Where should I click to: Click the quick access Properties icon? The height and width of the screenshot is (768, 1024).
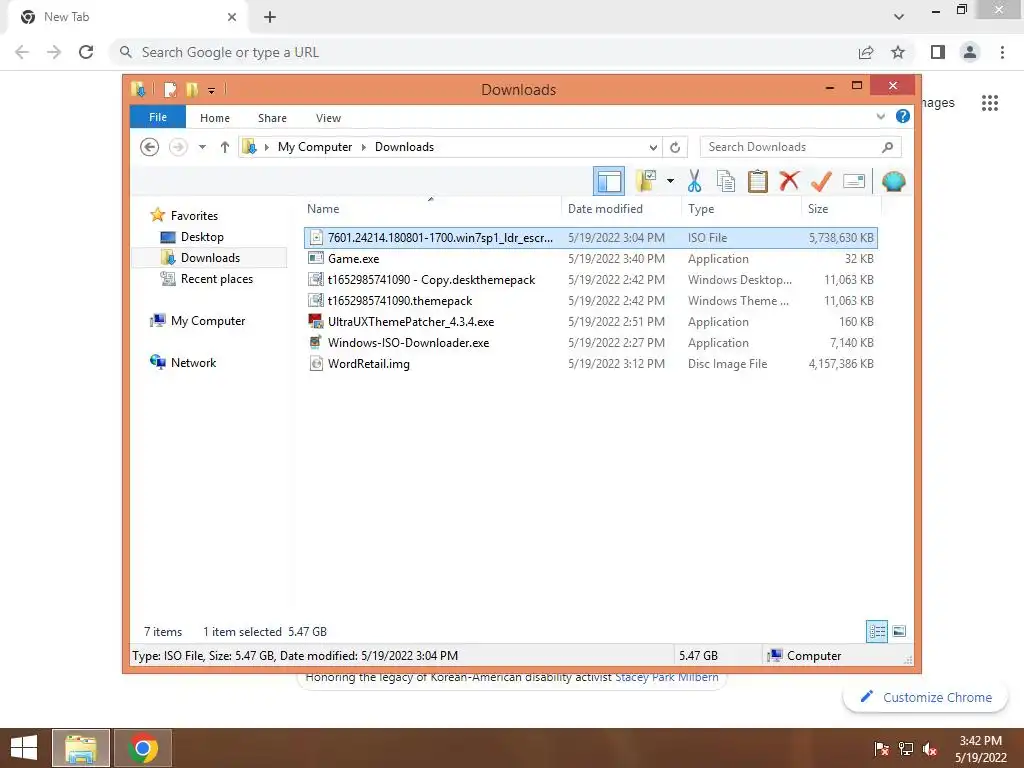point(170,89)
